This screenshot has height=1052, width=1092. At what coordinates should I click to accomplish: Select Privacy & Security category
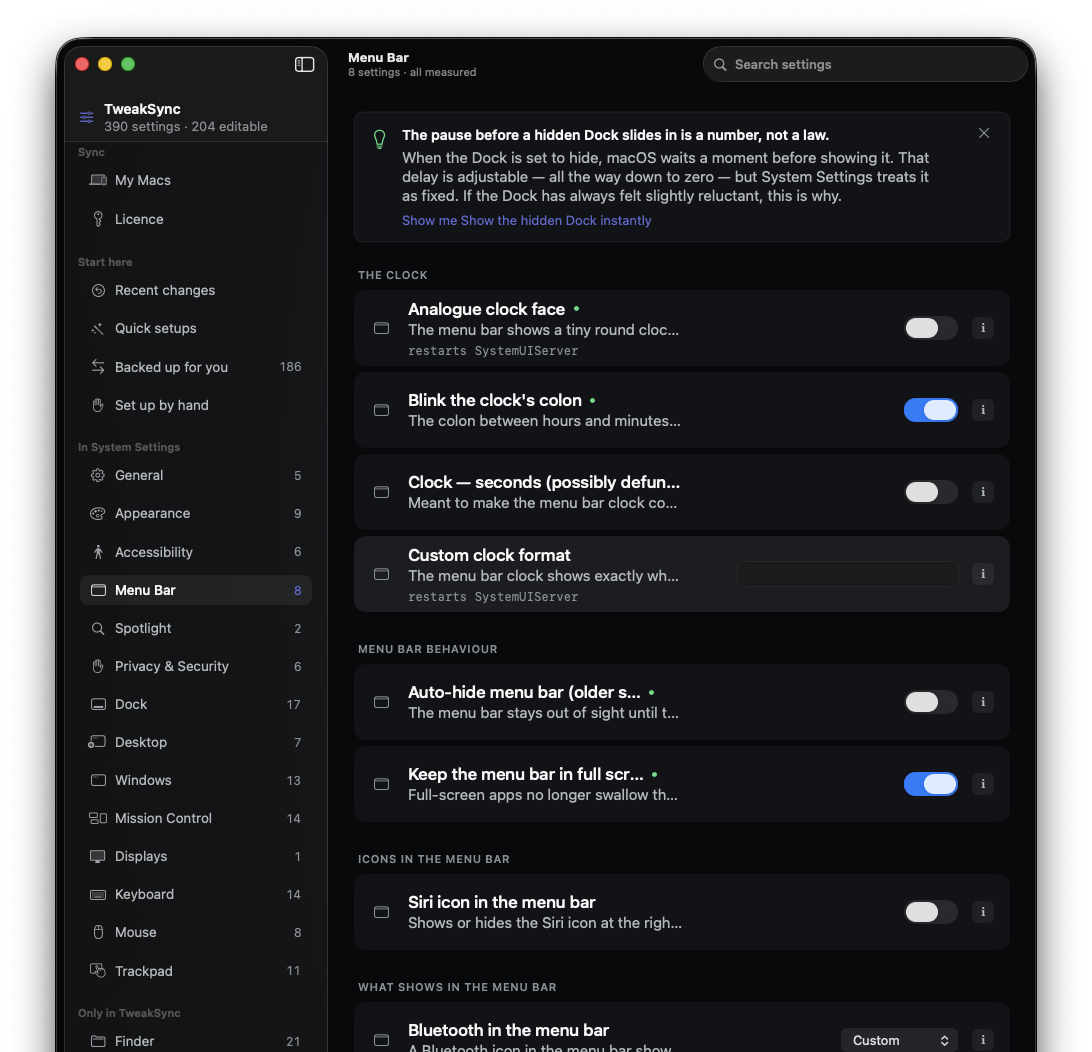(196, 666)
